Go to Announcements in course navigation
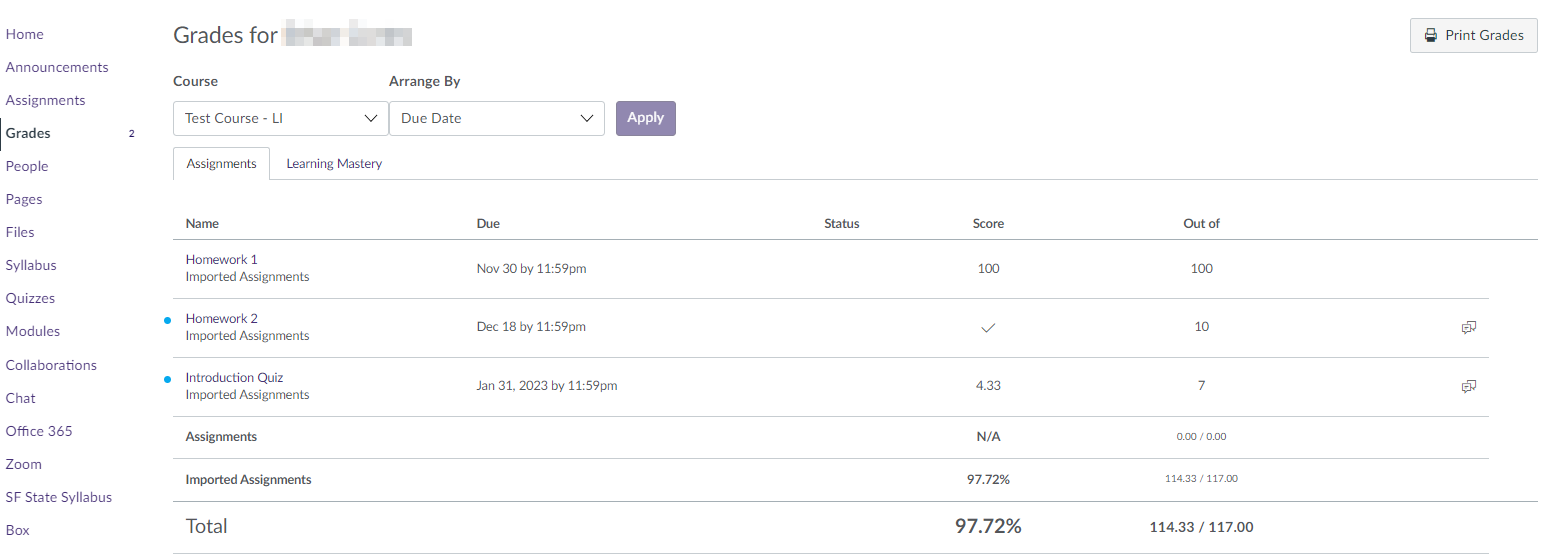 click(57, 67)
